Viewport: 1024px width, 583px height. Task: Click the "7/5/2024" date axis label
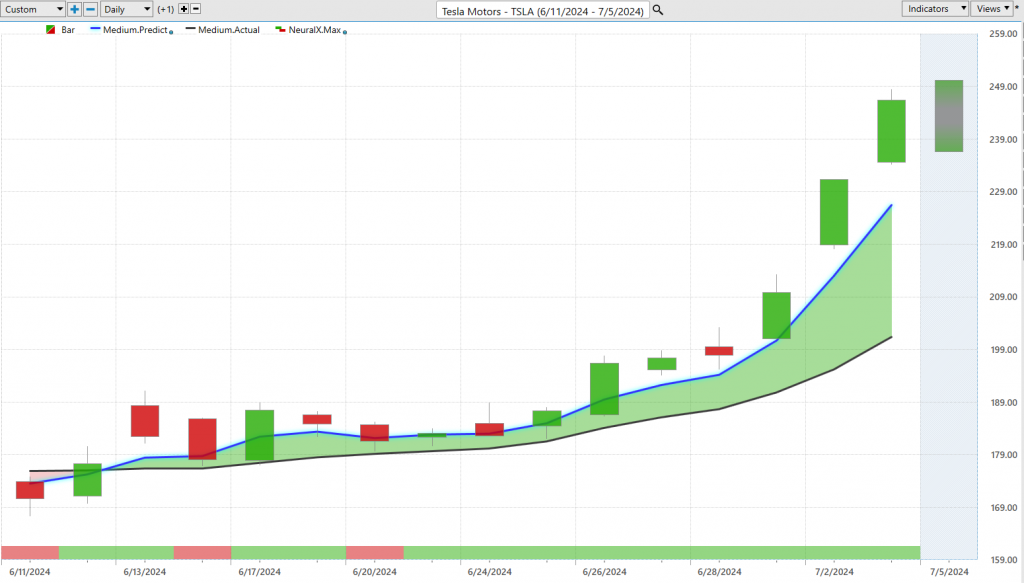[x=949, y=572]
